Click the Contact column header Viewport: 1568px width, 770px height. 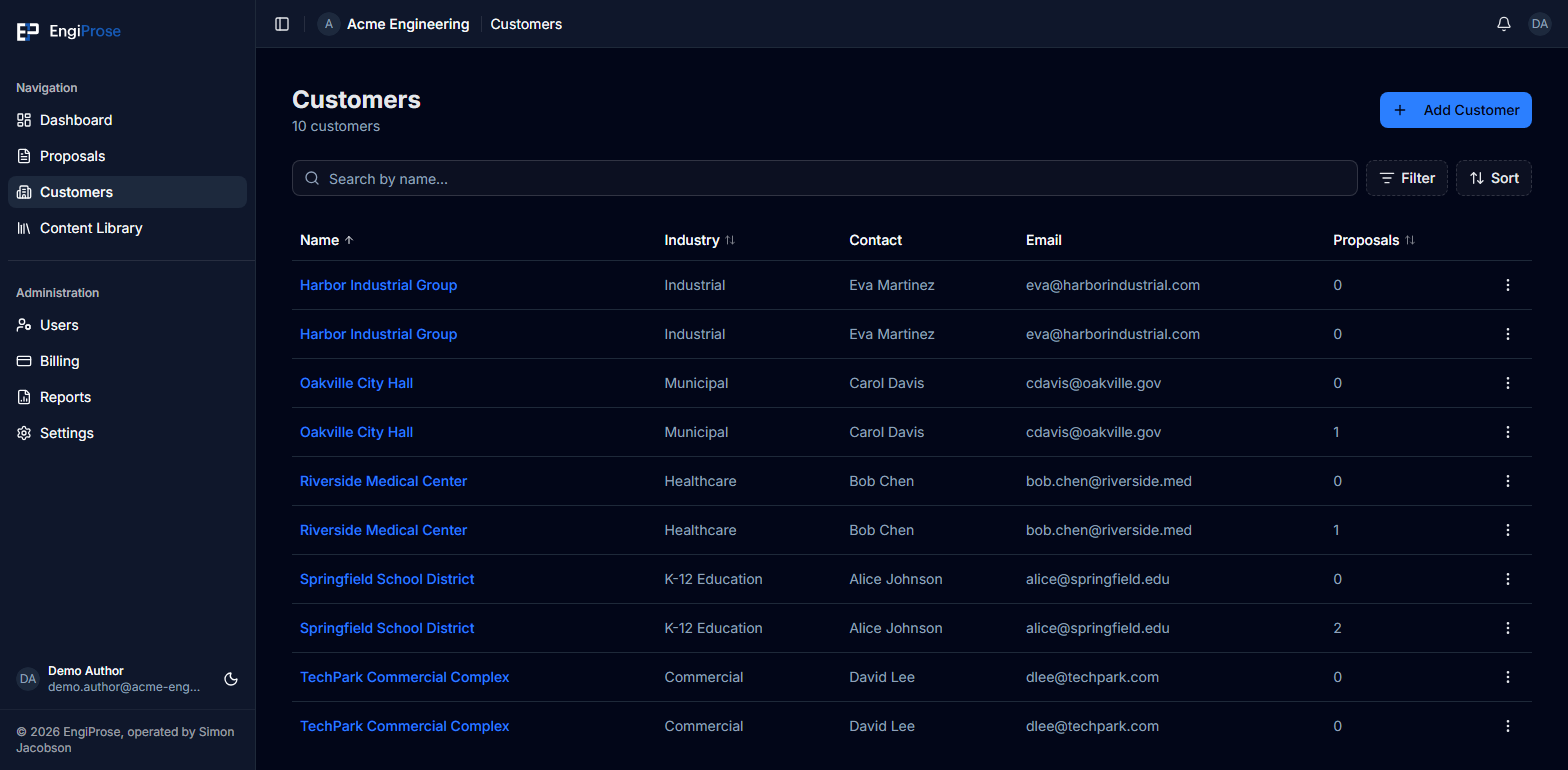click(875, 240)
